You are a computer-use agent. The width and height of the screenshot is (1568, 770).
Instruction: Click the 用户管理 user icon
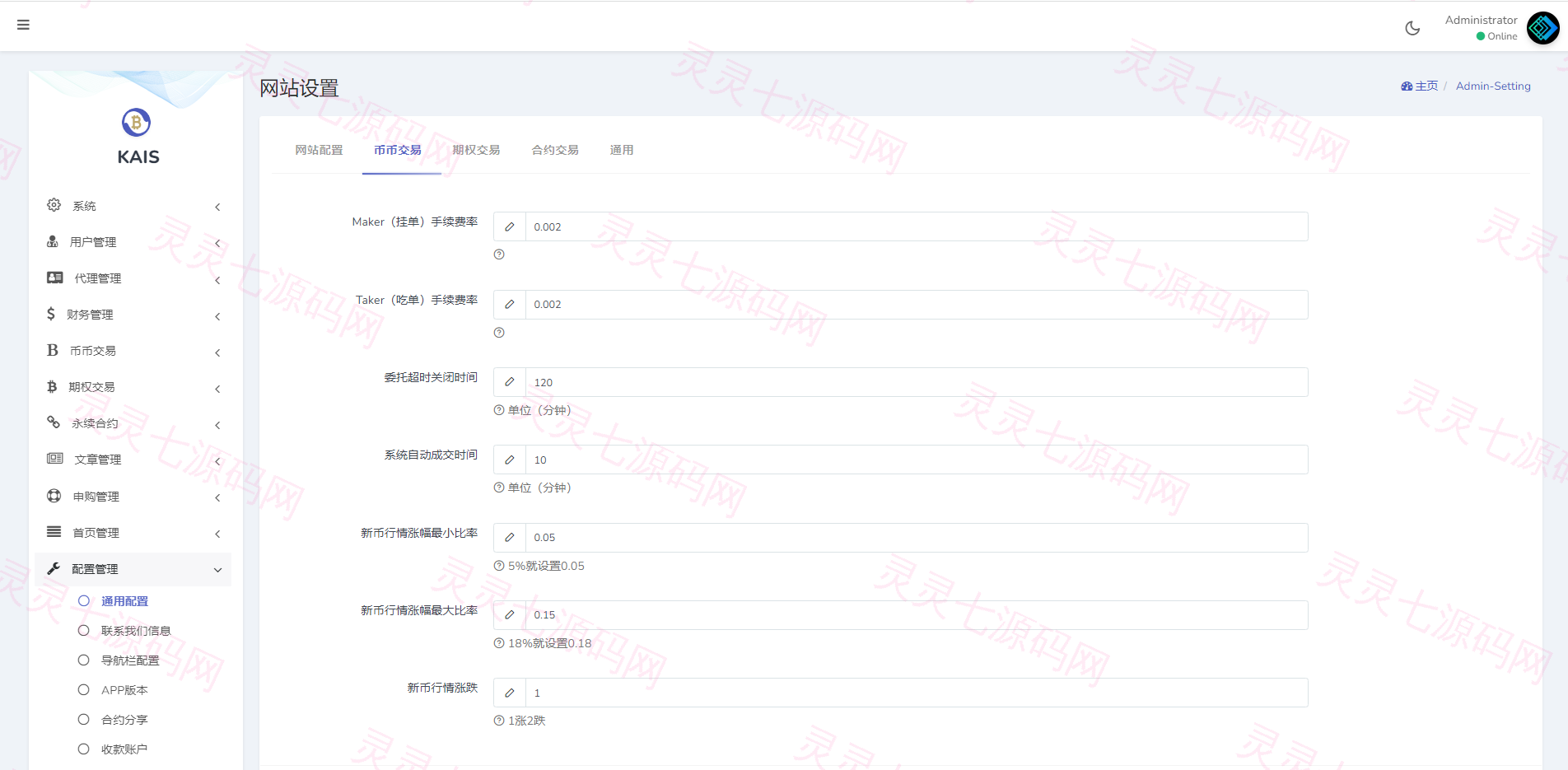(x=53, y=241)
